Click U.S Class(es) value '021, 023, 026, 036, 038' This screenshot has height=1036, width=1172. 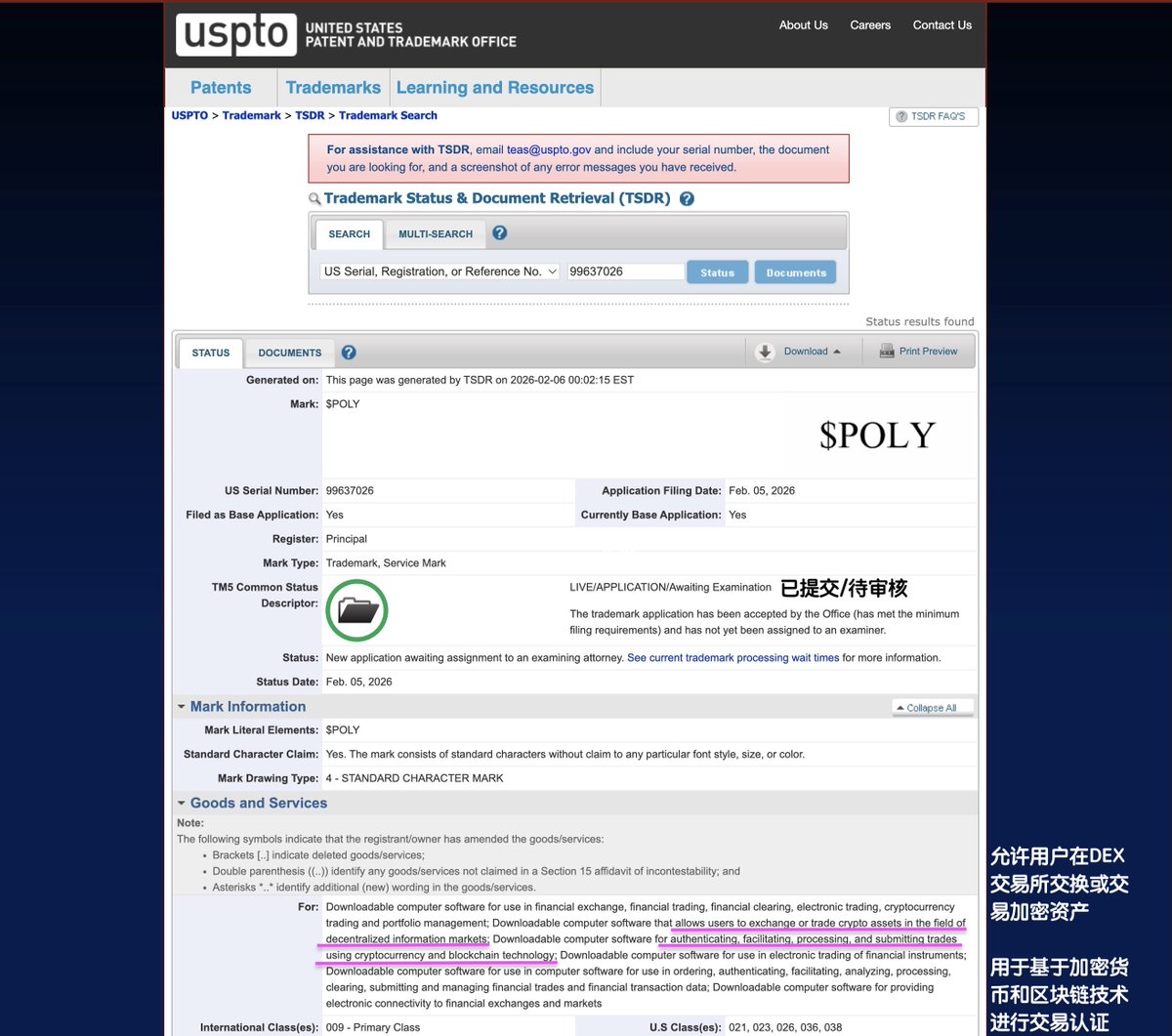(x=786, y=1027)
